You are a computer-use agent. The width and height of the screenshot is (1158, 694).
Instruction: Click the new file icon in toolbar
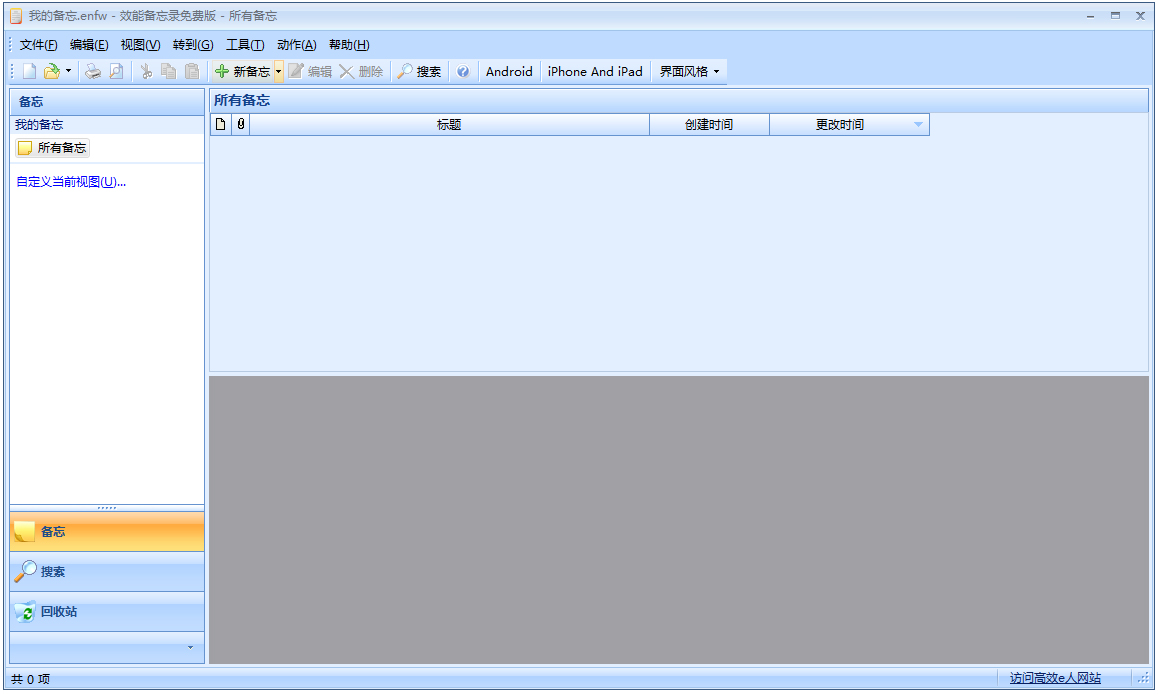click(30, 71)
